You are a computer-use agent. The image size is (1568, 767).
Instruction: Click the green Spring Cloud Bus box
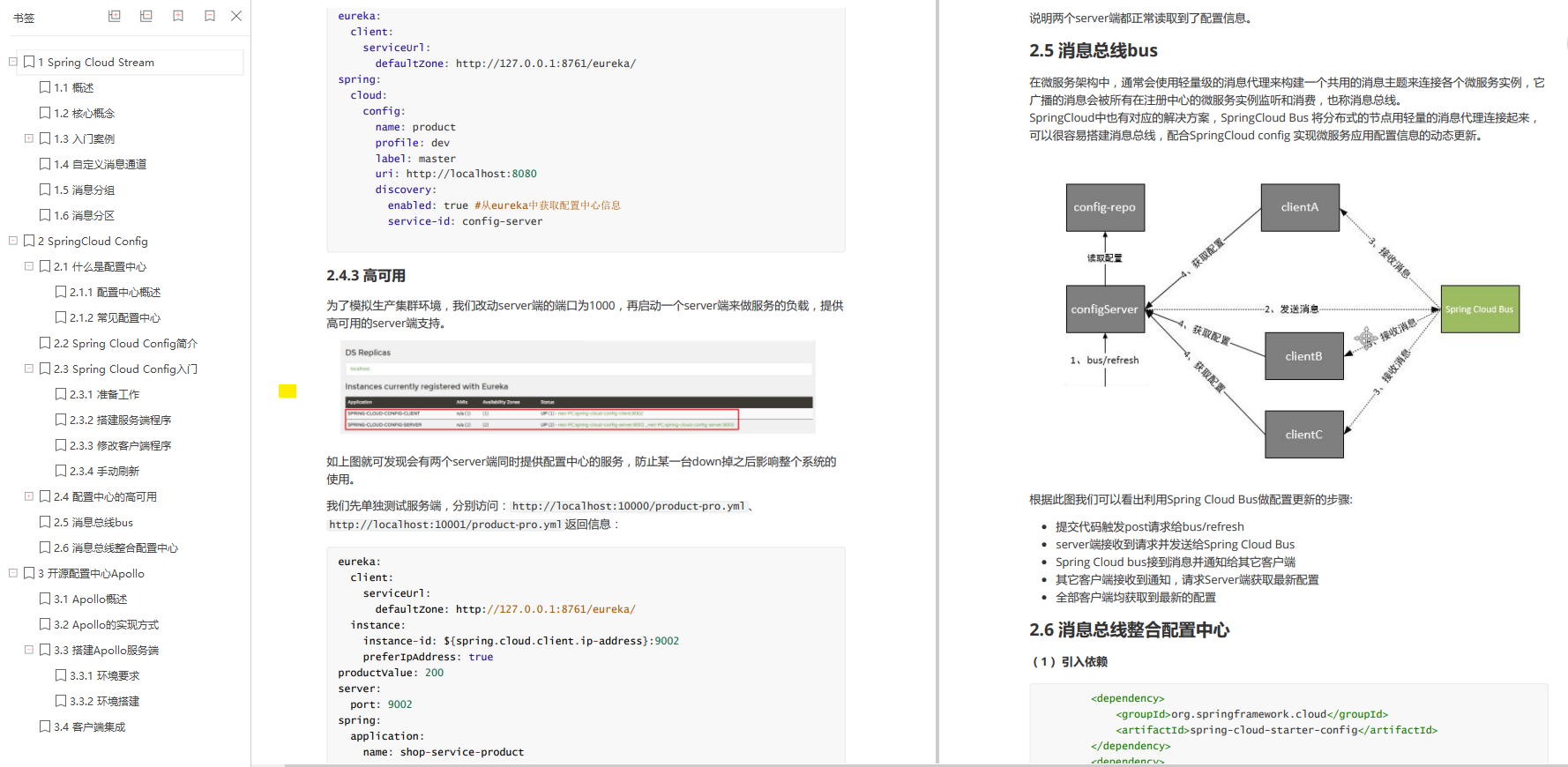pyautogui.click(x=1480, y=309)
